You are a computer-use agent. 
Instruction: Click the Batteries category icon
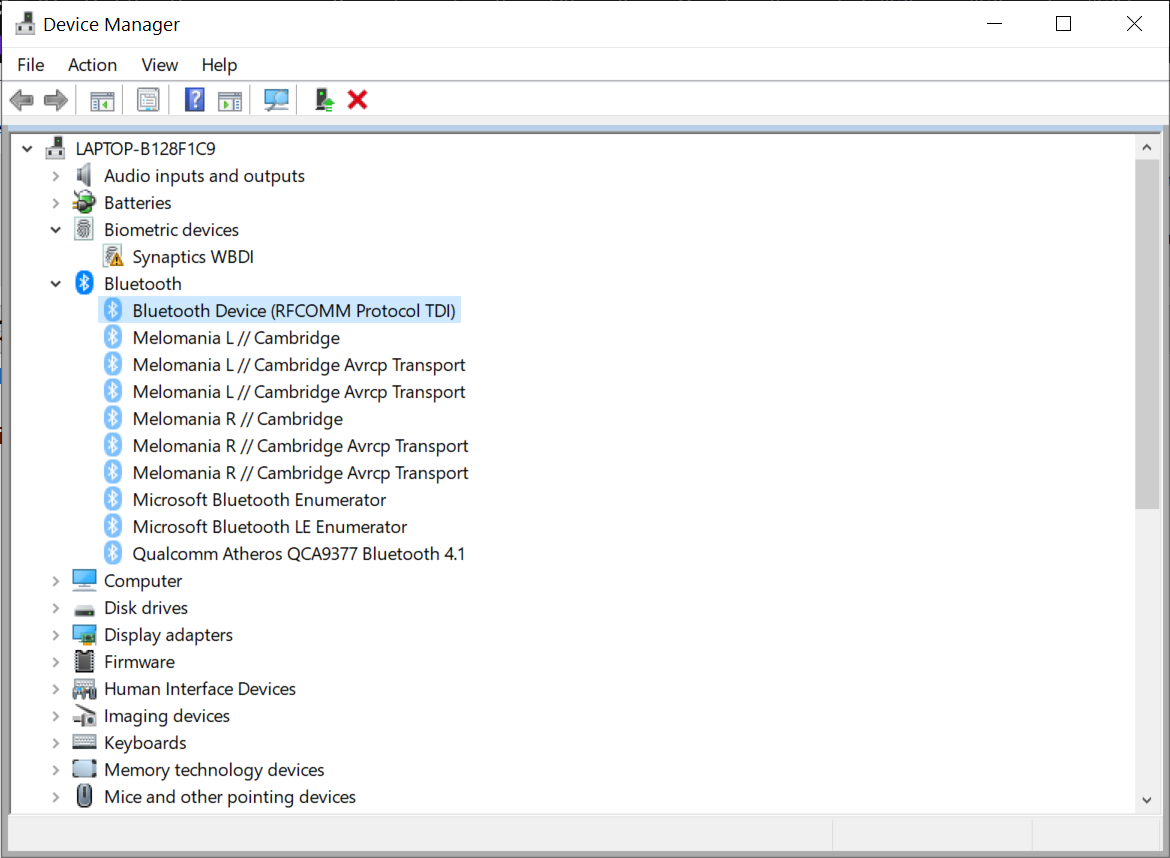tap(84, 202)
